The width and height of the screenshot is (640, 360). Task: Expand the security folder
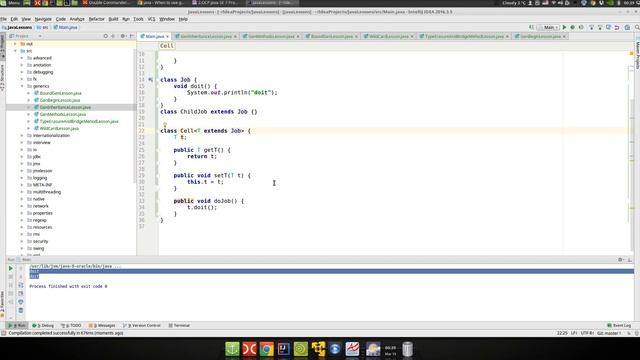tap(22, 241)
